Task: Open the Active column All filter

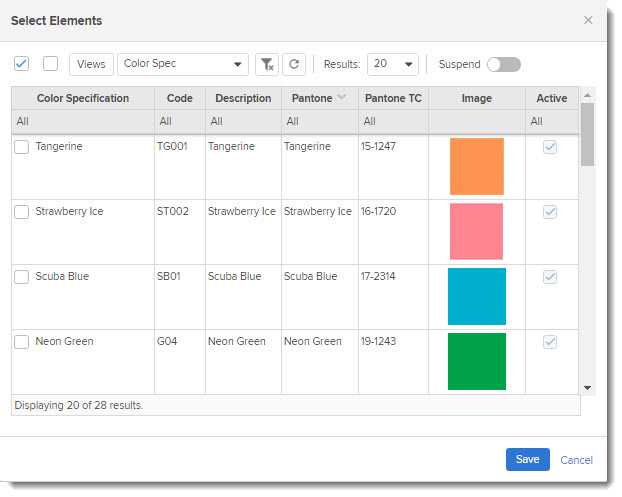Action: (552, 121)
